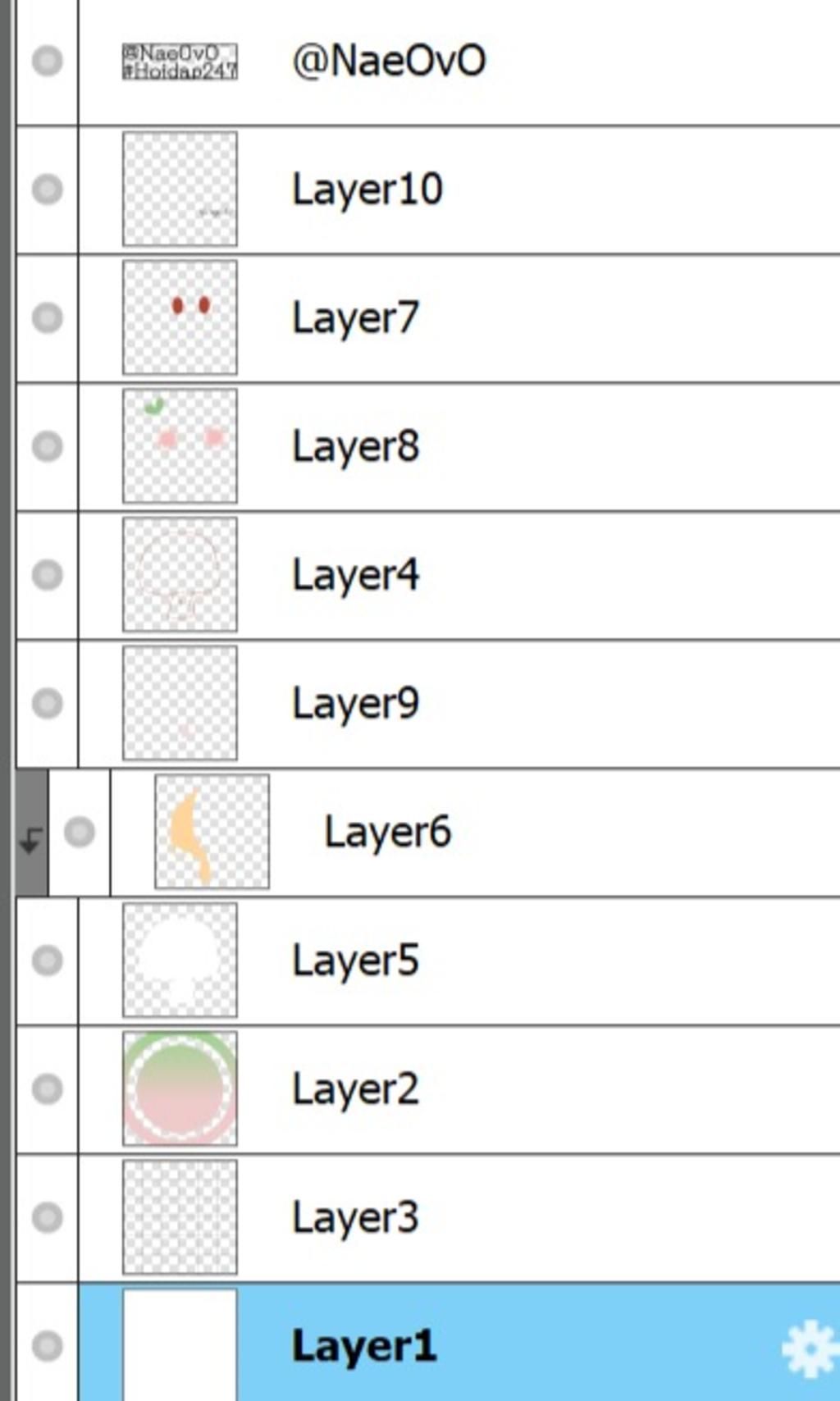Viewport: 840px width, 1401px height.
Task: Toggle Layer4 visibility dot
Action: point(47,574)
